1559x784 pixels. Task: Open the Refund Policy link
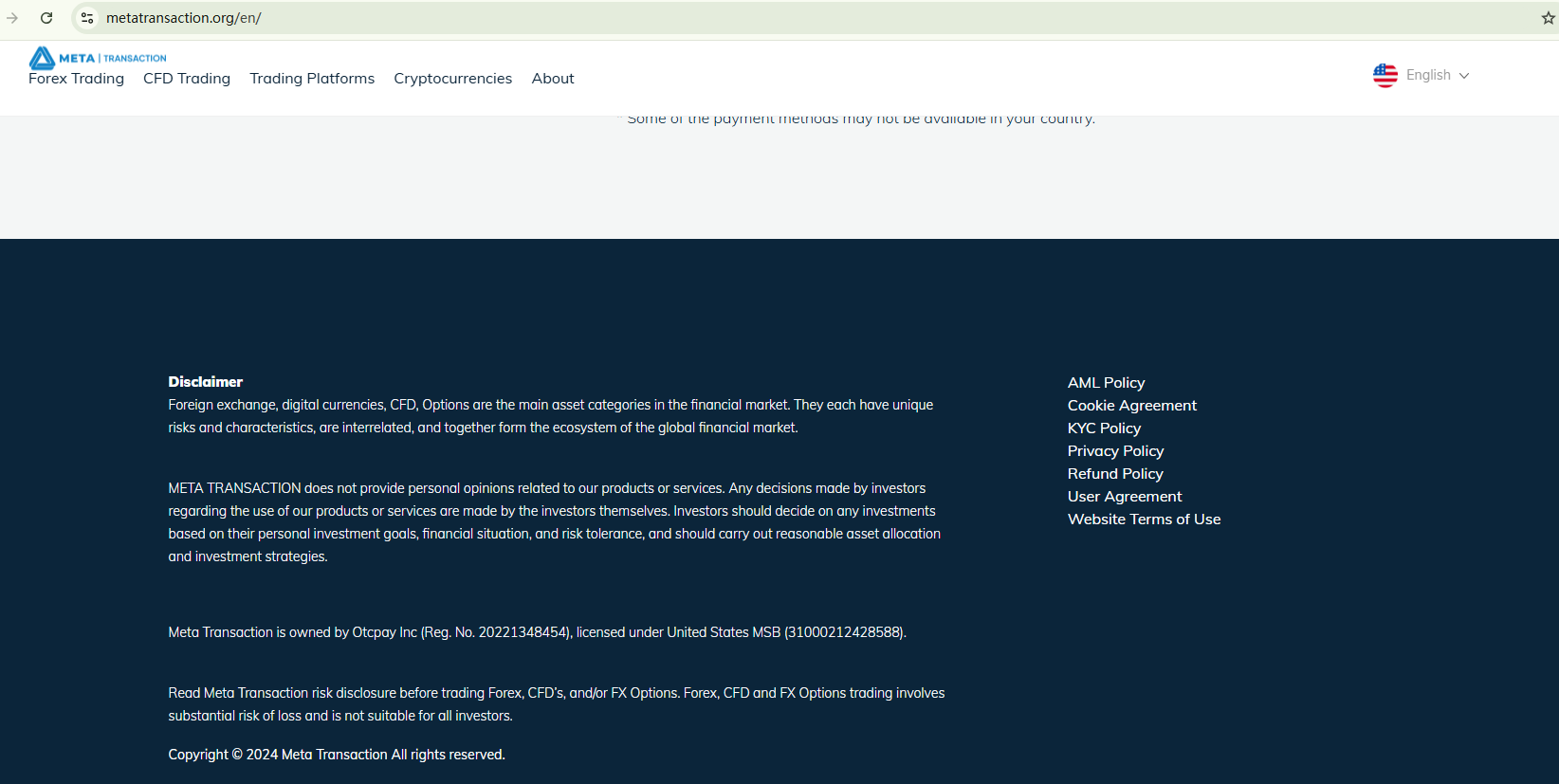click(x=1115, y=474)
